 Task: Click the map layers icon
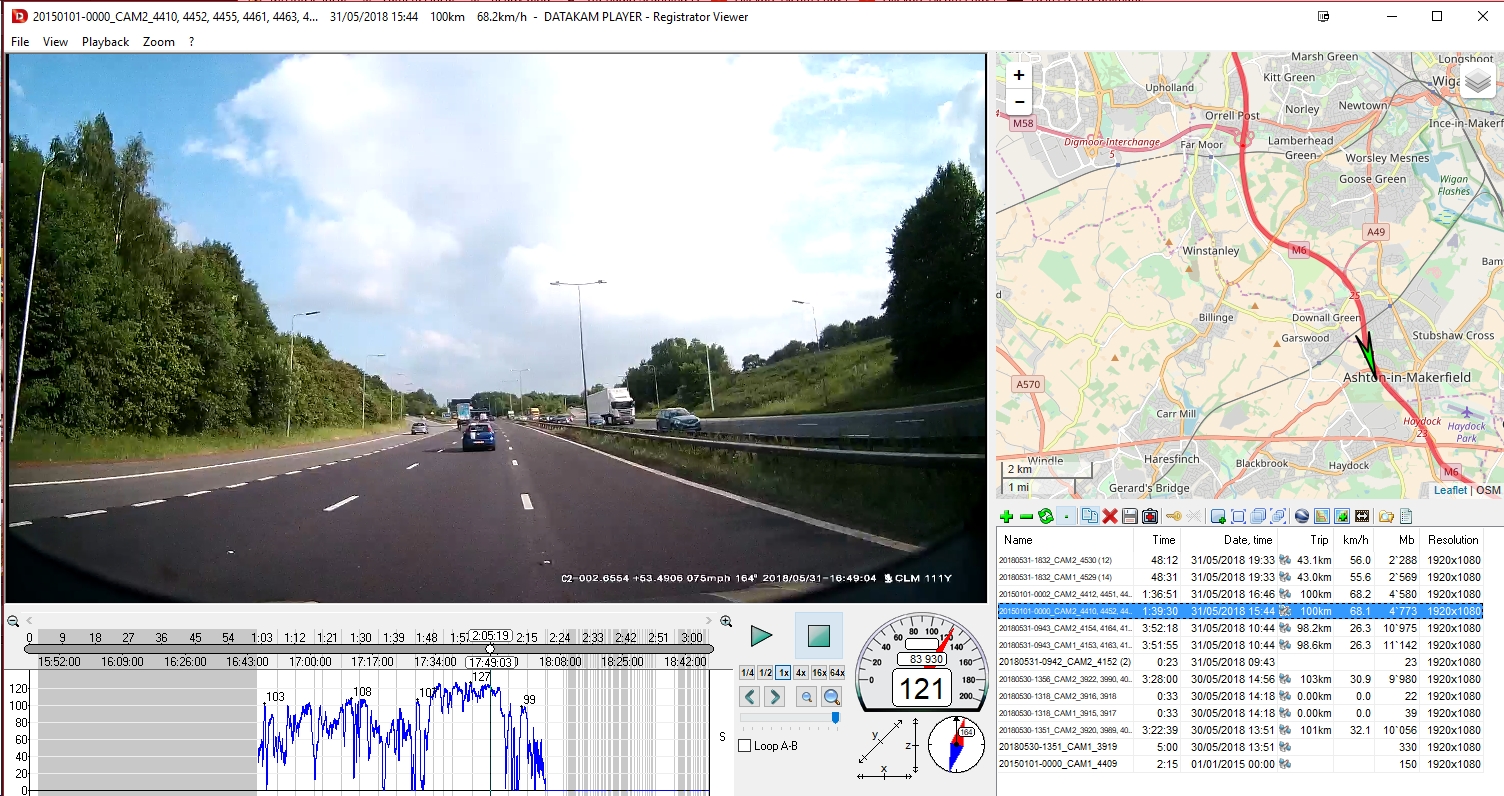coord(1479,81)
